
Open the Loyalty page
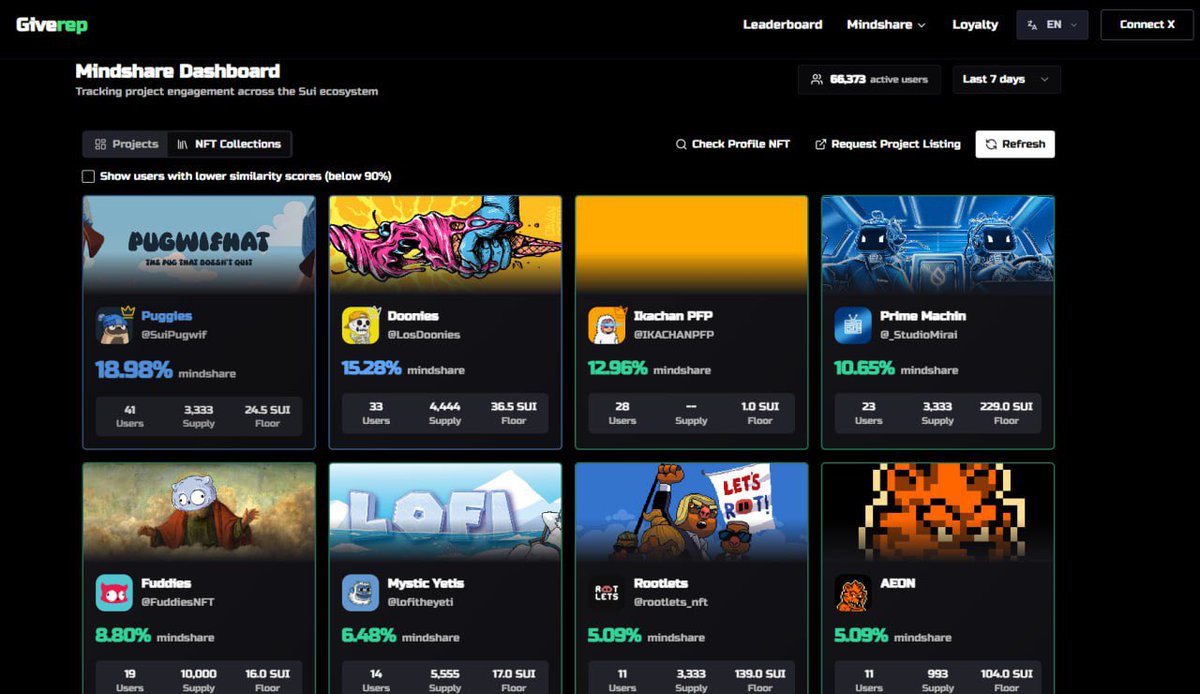coord(975,25)
